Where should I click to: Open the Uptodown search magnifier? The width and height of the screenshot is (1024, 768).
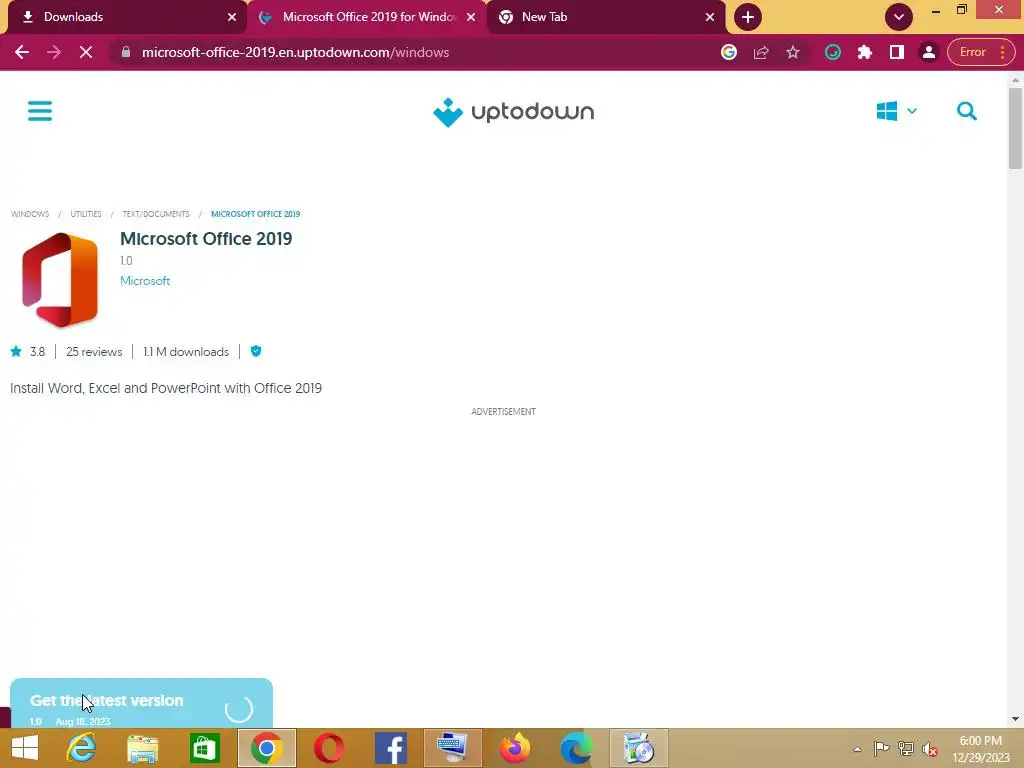click(x=967, y=111)
